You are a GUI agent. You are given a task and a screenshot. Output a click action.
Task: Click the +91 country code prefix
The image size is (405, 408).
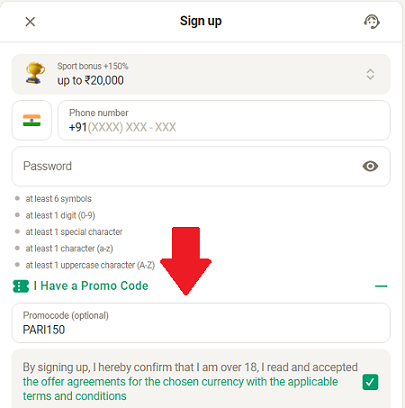point(78,127)
